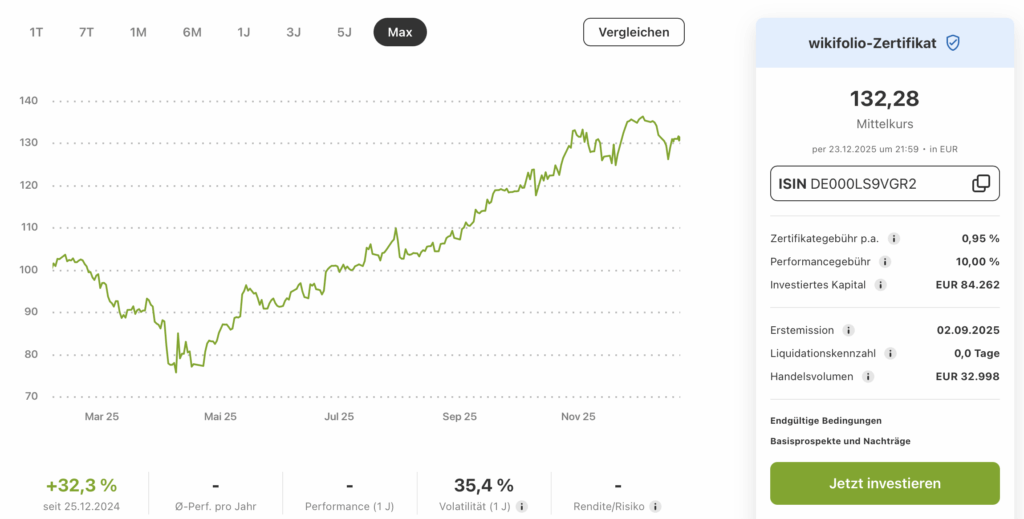Image resolution: width=1024 pixels, height=519 pixels.
Task: Open Basisprospekte und Nachträge link
Action: [x=840, y=441]
